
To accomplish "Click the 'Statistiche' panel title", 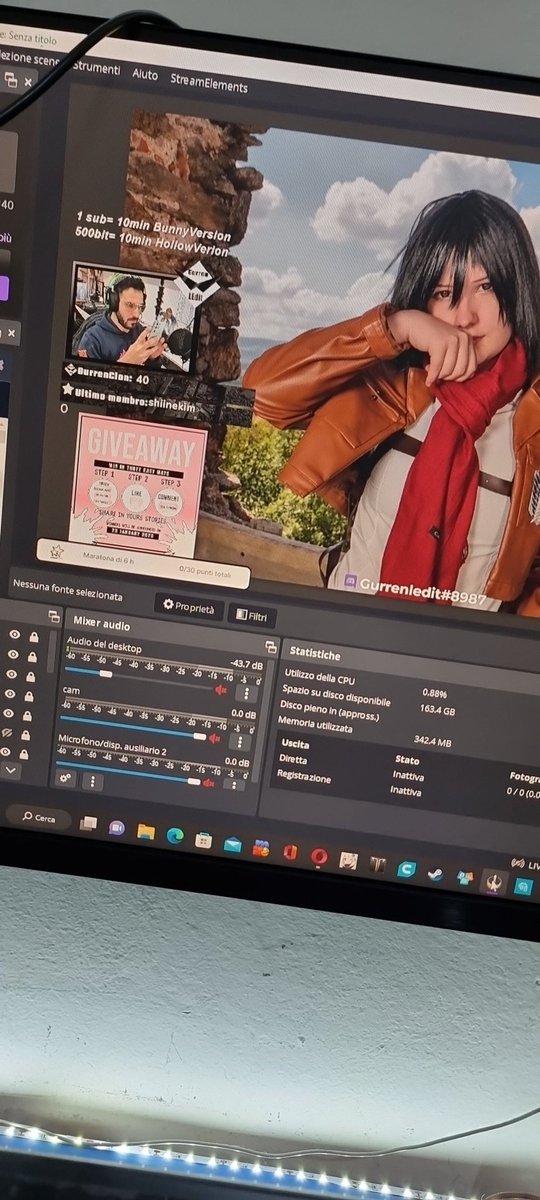I will point(315,655).
